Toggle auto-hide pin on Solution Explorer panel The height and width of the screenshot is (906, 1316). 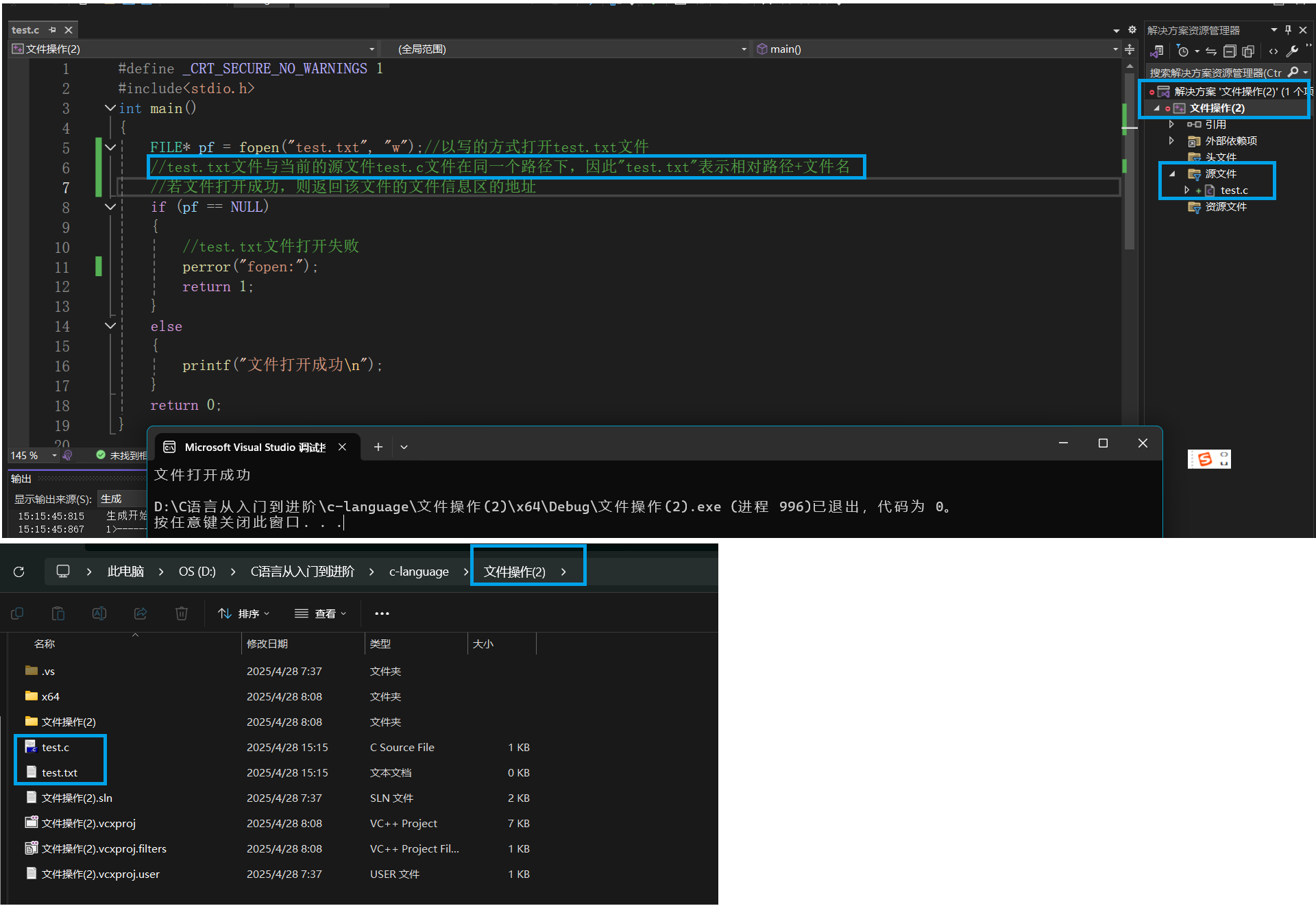point(1288,29)
